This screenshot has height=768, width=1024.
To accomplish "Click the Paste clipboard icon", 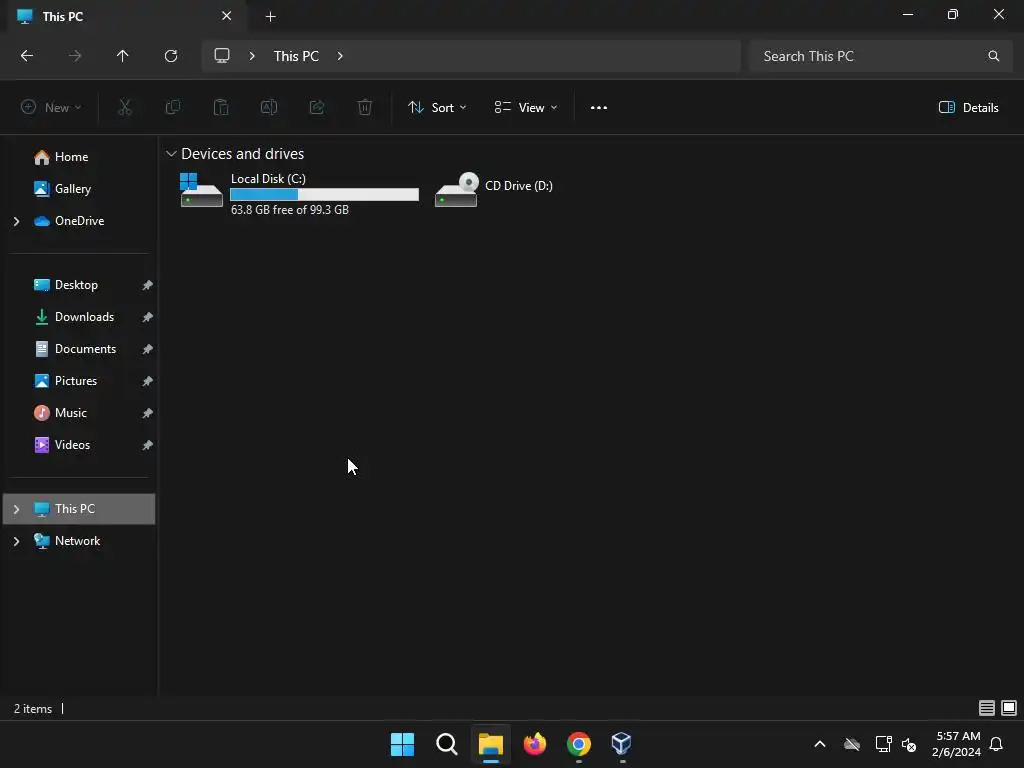I will click(221, 108).
